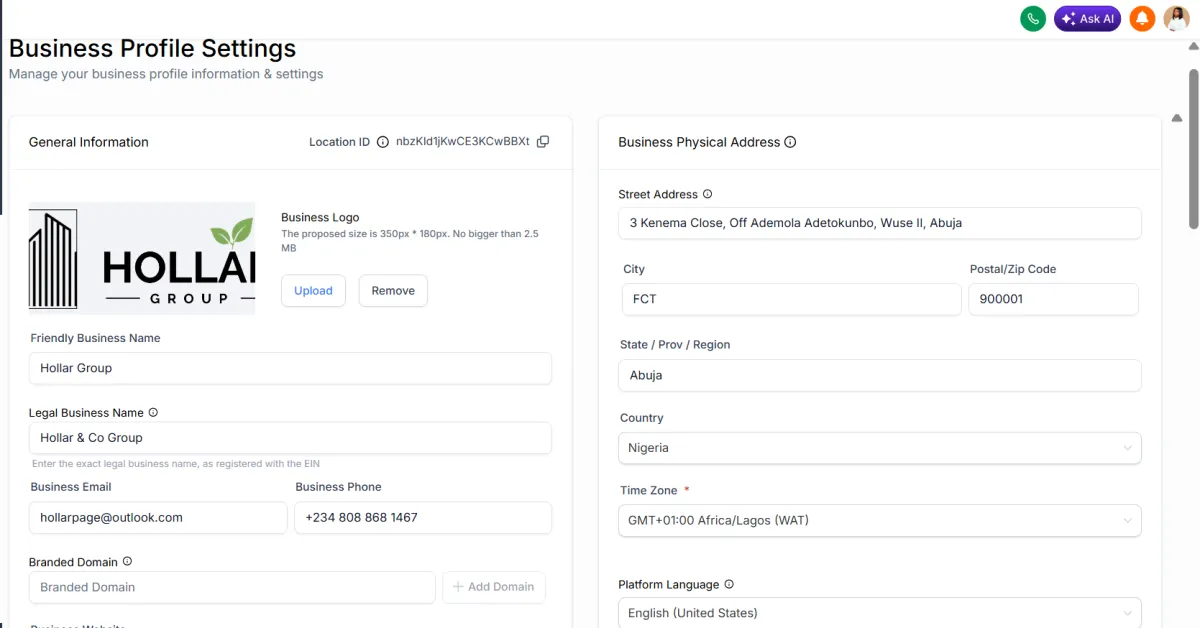
Task: Open the Country dropdown showing Nigeria
Action: [880, 448]
